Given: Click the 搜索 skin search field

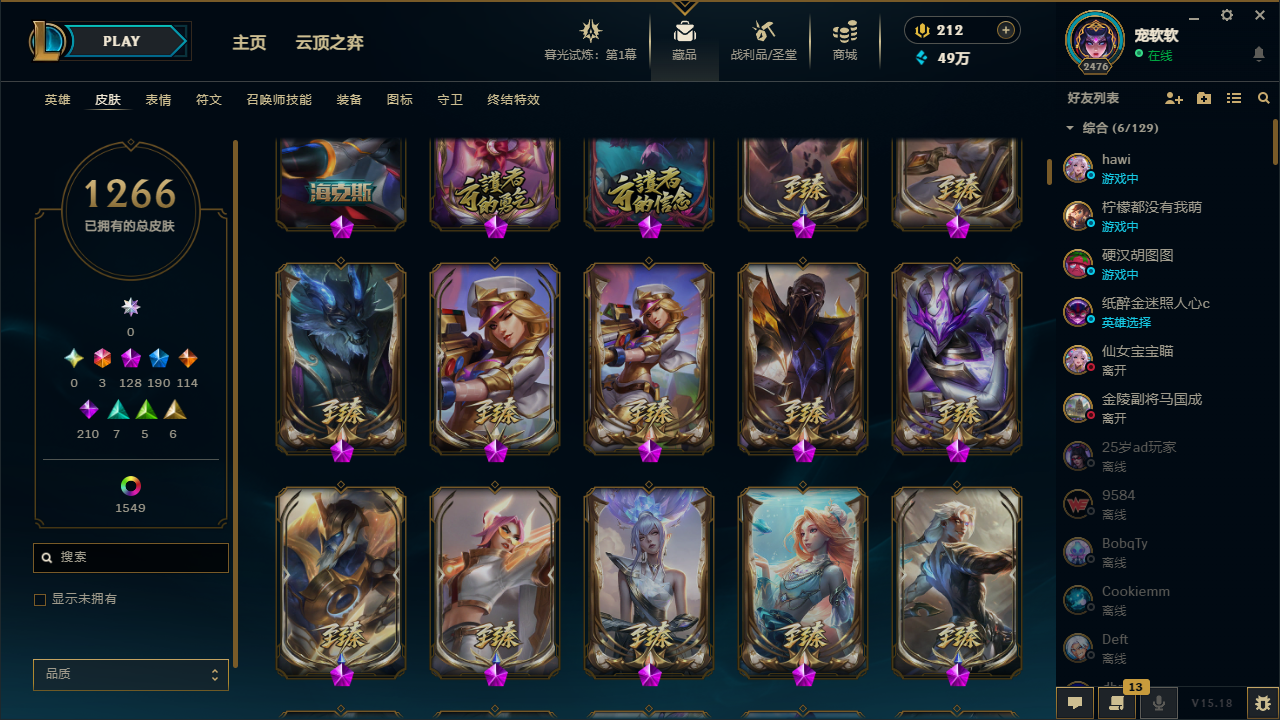Looking at the screenshot, I should pyautogui.click(x=131, y=558).
